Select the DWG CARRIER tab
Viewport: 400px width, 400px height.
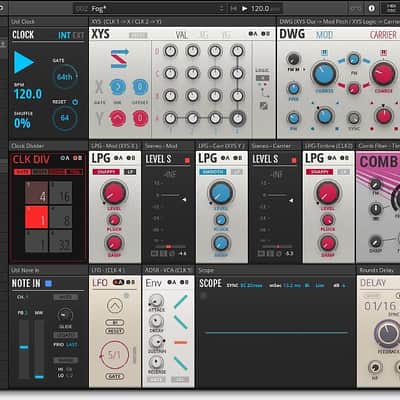pos(383,35)
